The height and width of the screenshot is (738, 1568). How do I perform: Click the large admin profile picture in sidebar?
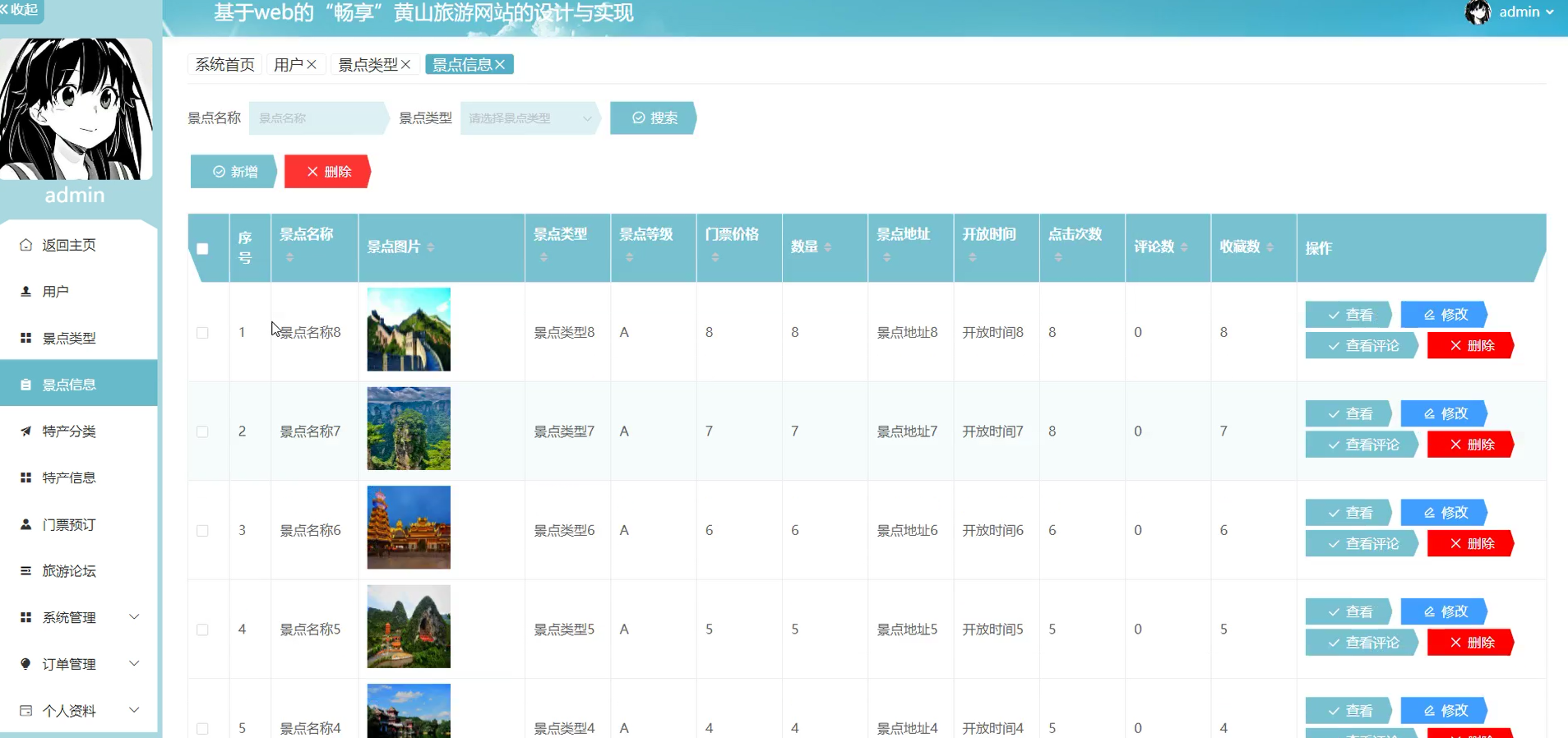pos(76,108)
